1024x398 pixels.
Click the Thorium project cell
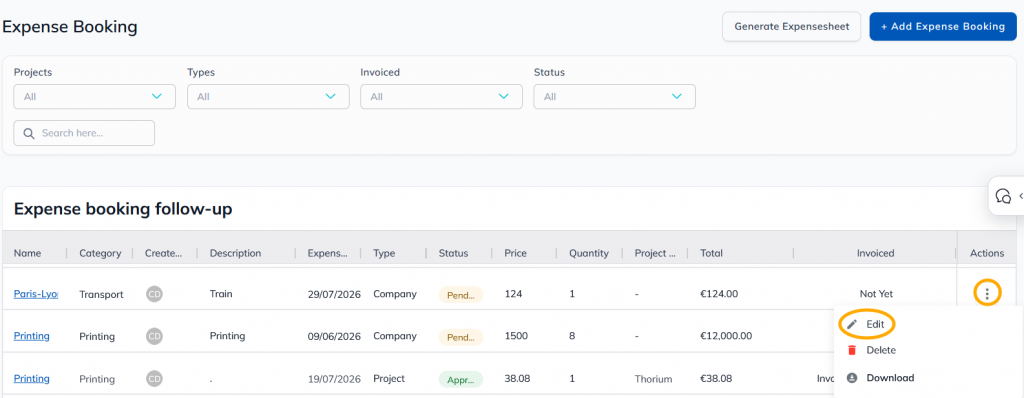point(652,378)
